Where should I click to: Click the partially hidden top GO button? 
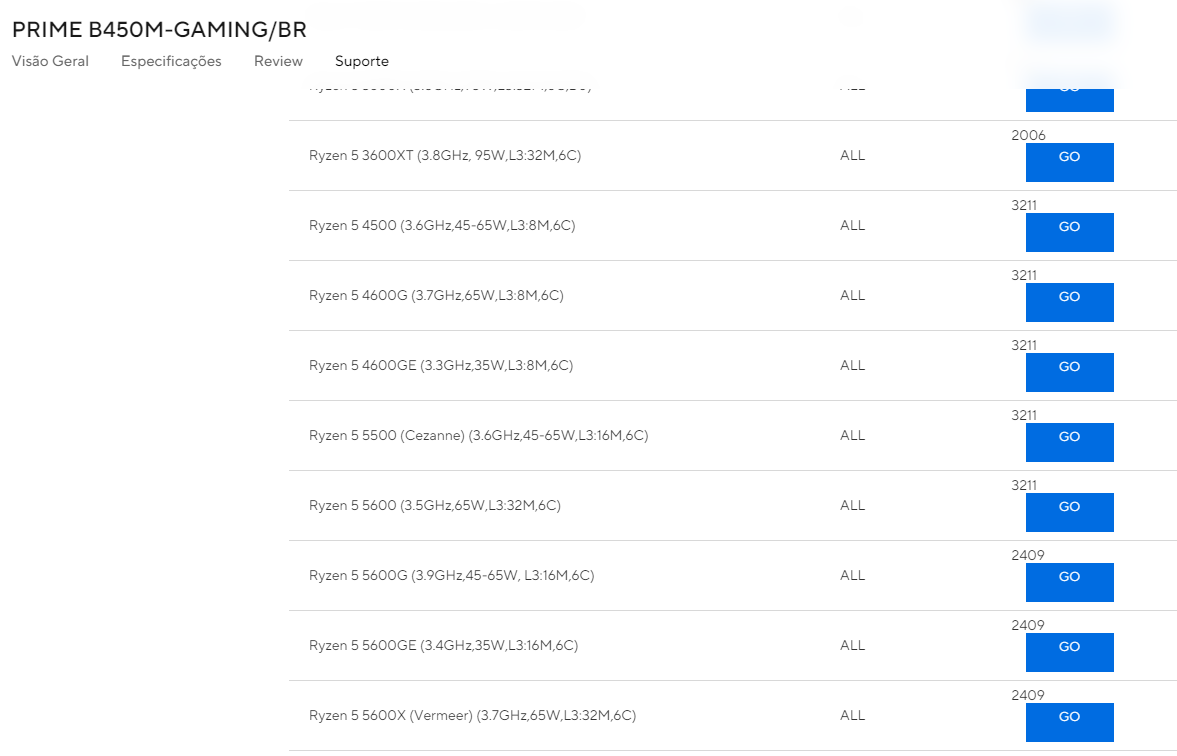[1070, 100]
